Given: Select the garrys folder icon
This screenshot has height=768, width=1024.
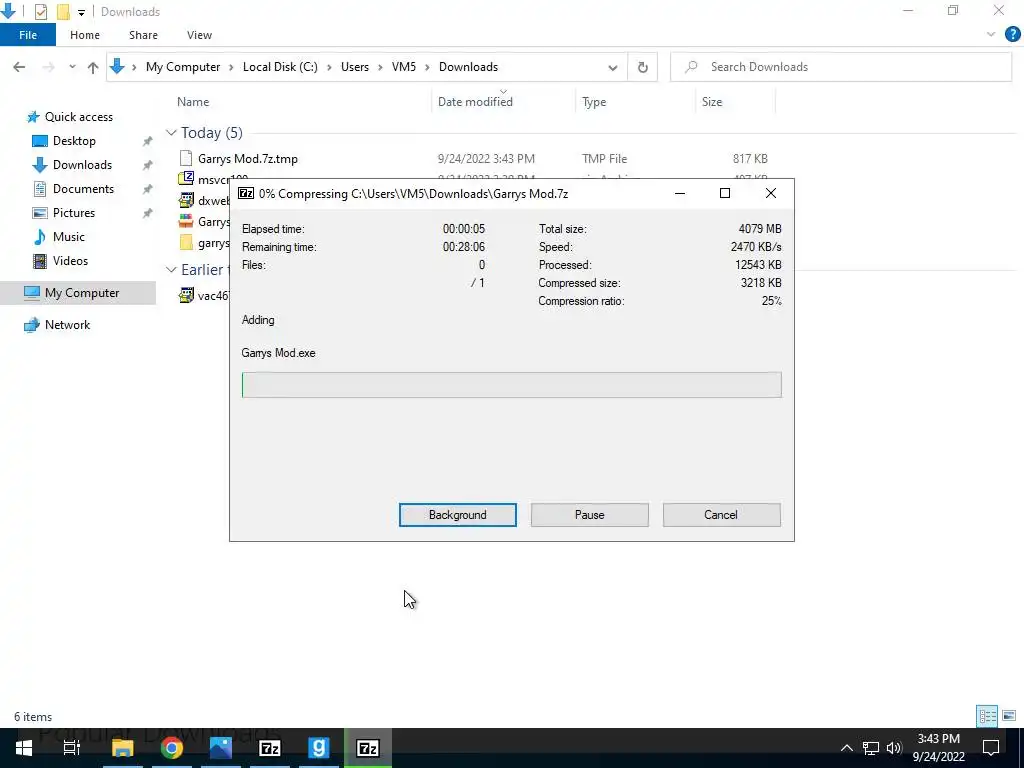Looking at the screenshot, I should pos(186,243).
